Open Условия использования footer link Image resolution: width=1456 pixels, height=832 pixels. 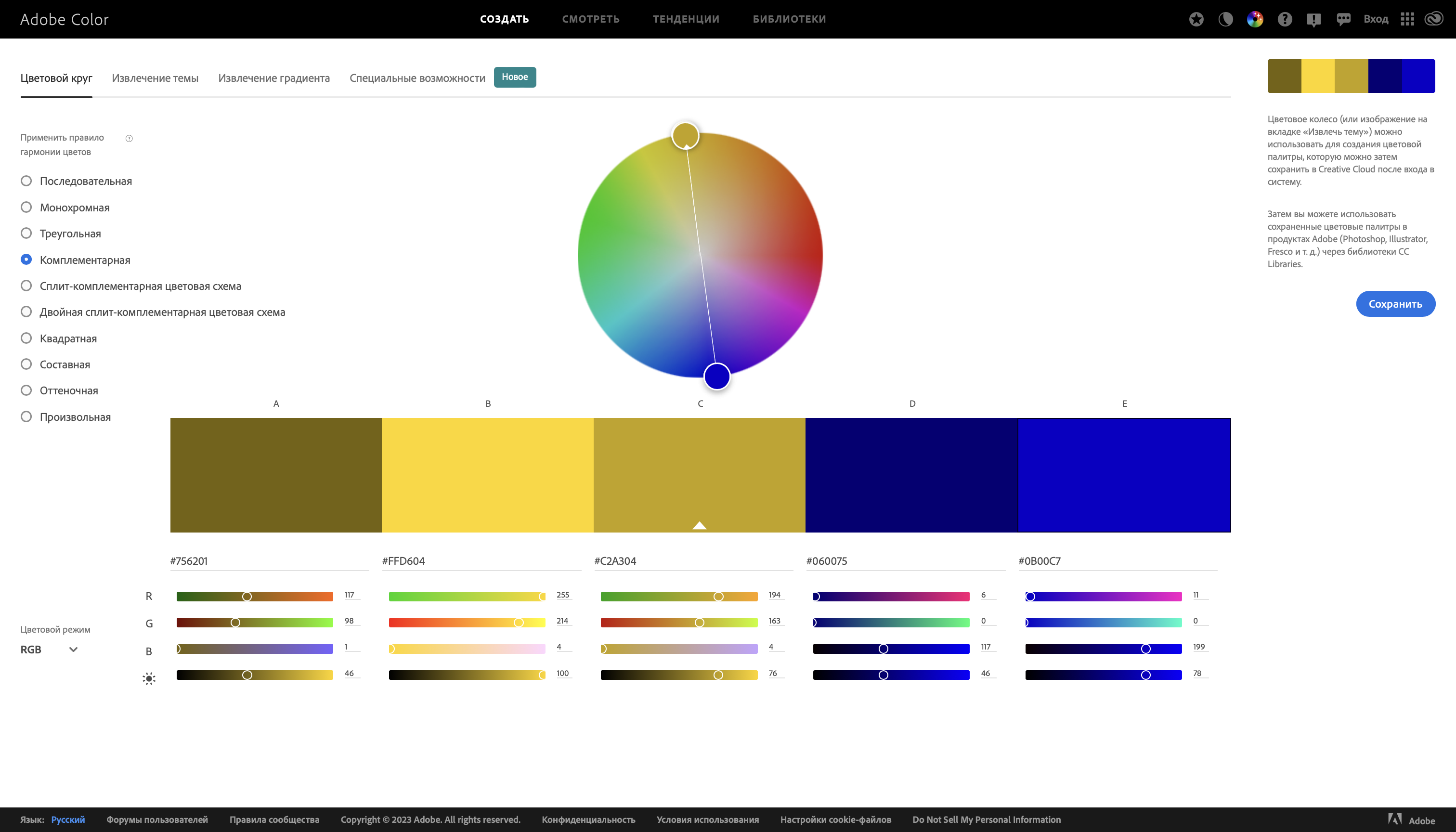click(x=707, y=819)
